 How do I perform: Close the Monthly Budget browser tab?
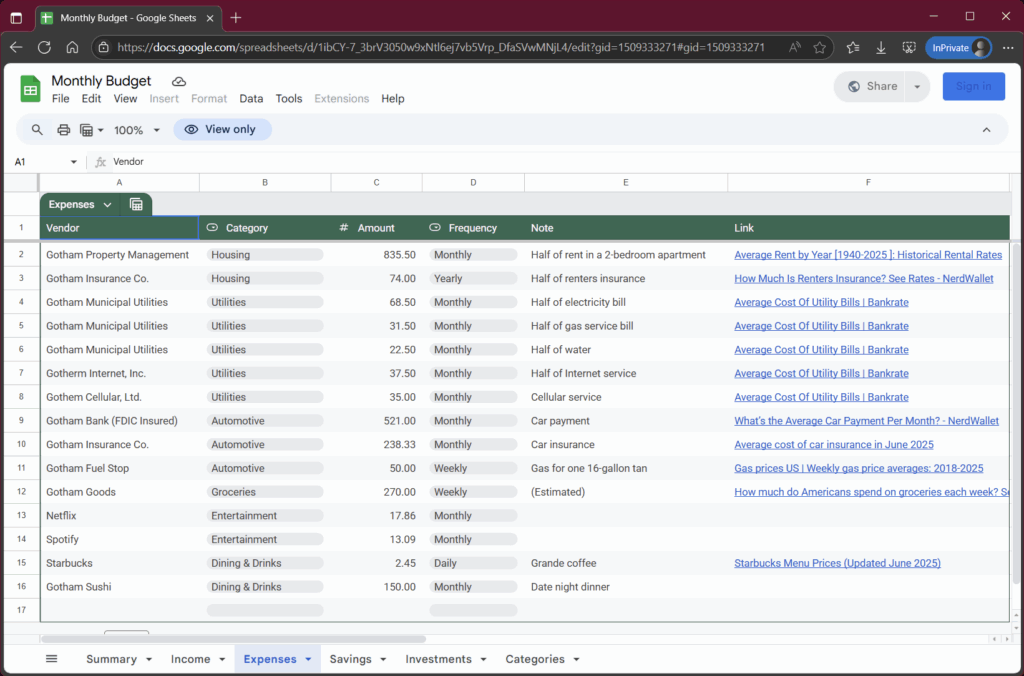pos(210,18)
